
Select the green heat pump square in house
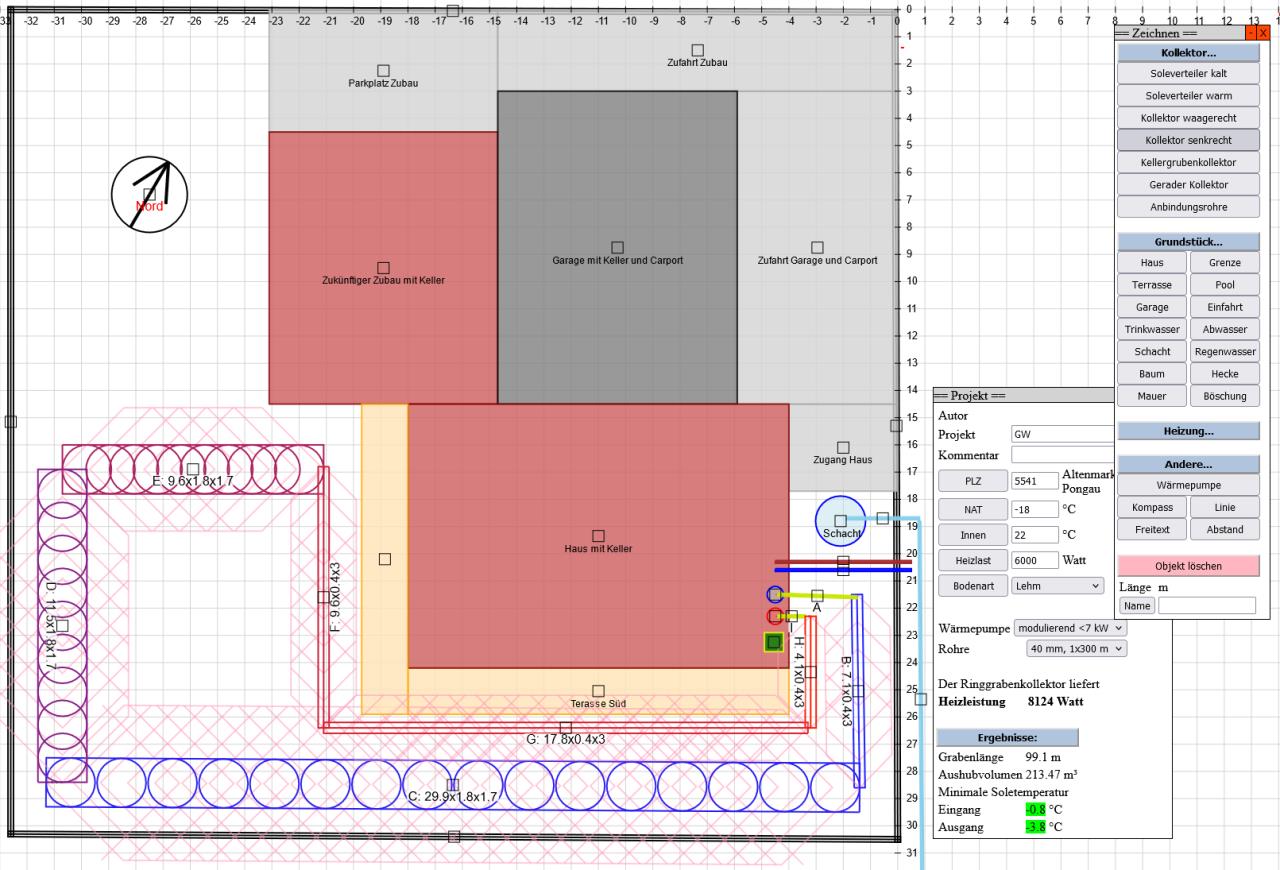click(773, 642)
